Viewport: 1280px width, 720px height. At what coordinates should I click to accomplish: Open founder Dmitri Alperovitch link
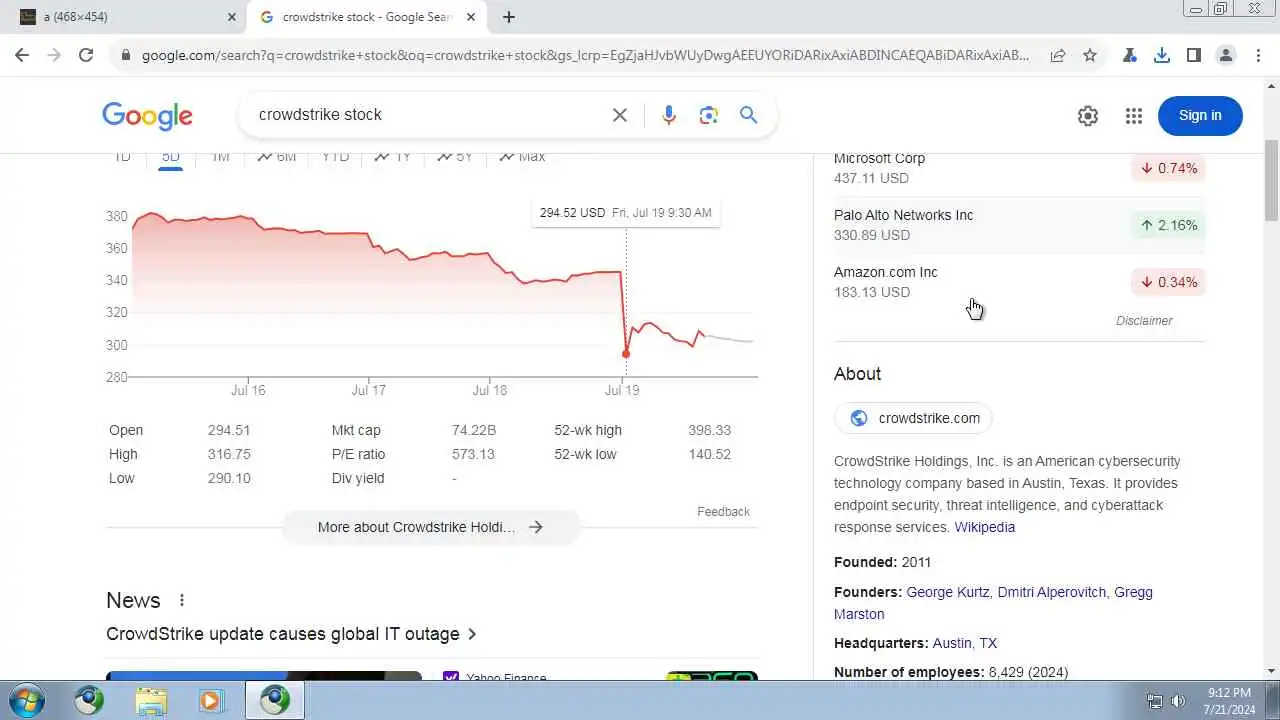[x=1051, y=592]
